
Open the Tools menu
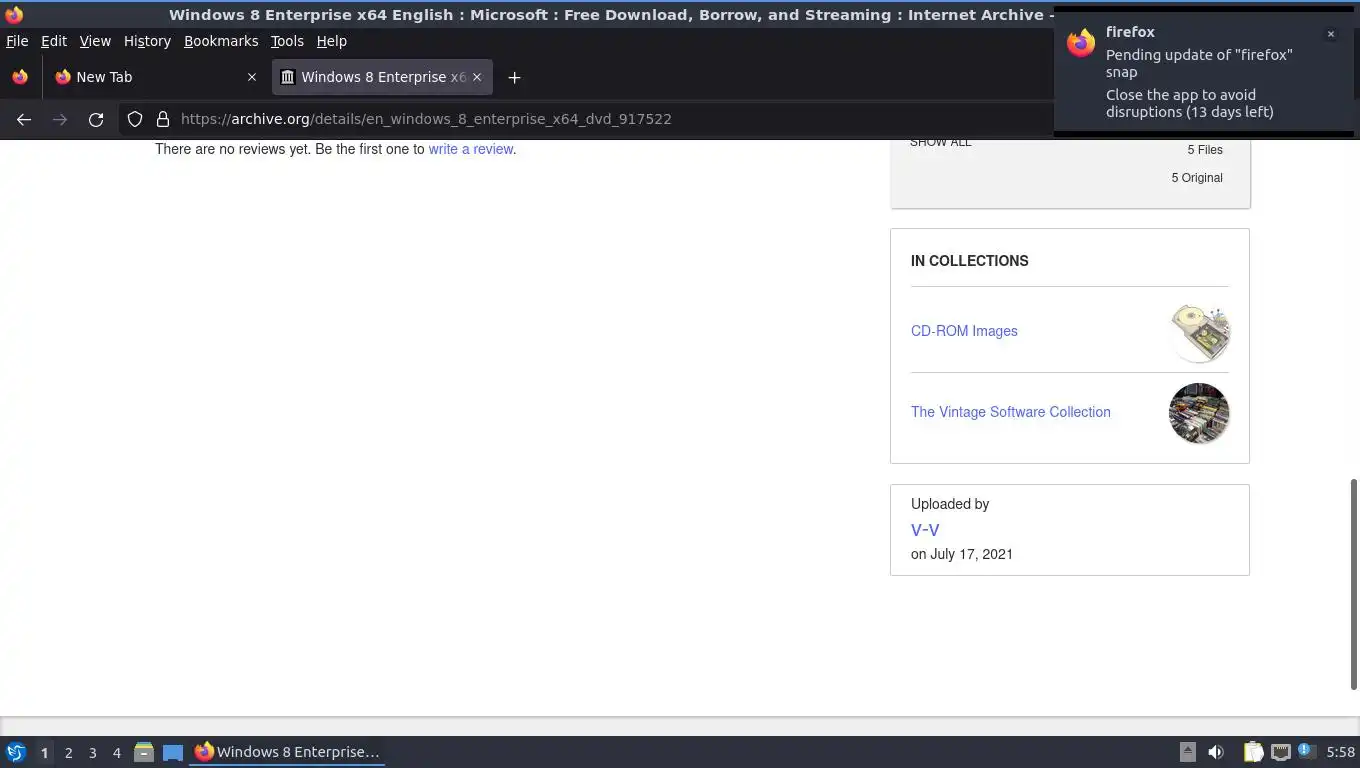point(287,41)
